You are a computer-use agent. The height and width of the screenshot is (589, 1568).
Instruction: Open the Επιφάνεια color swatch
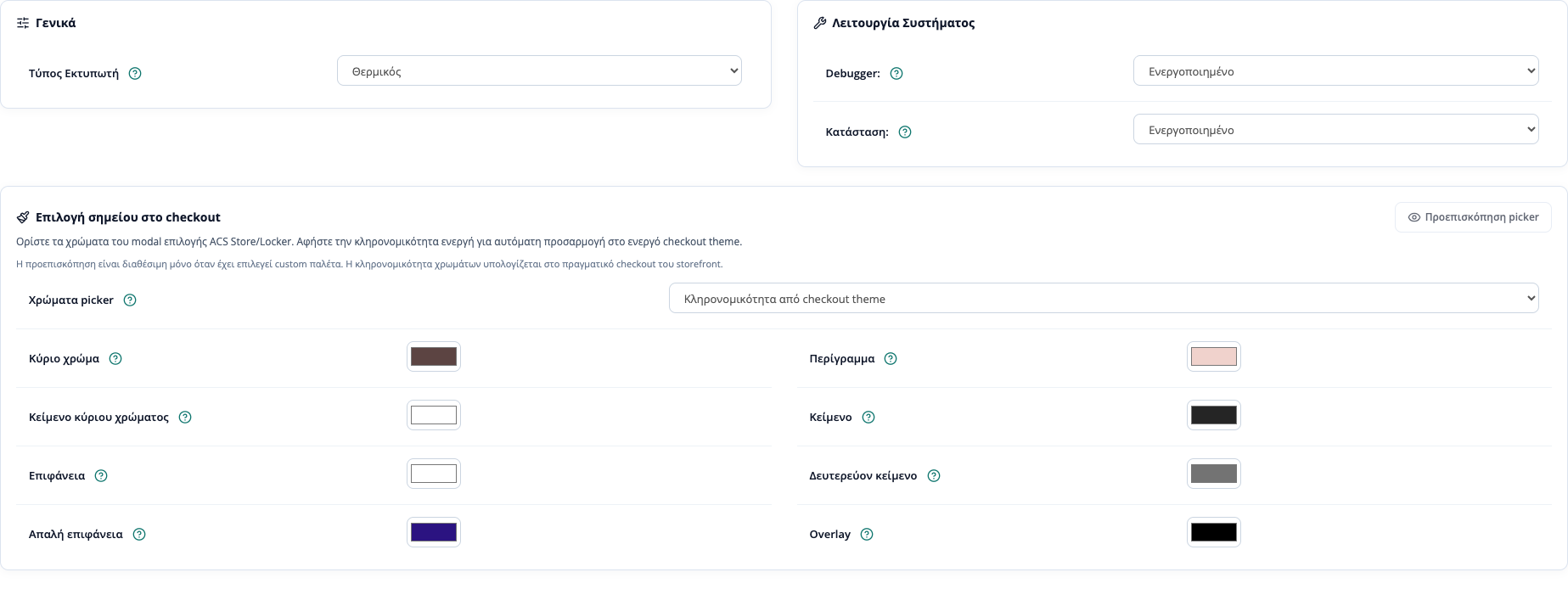[x=434, y=474]
